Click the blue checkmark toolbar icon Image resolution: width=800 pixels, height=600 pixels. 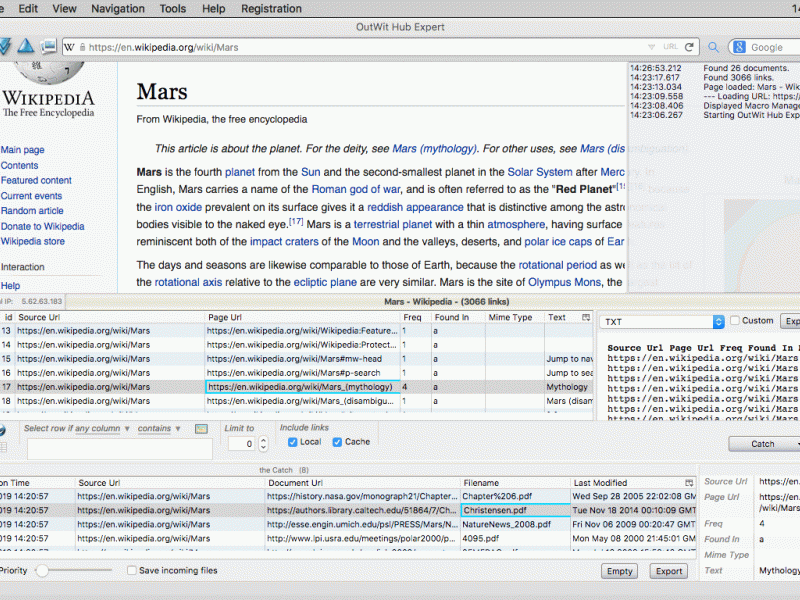4,46
